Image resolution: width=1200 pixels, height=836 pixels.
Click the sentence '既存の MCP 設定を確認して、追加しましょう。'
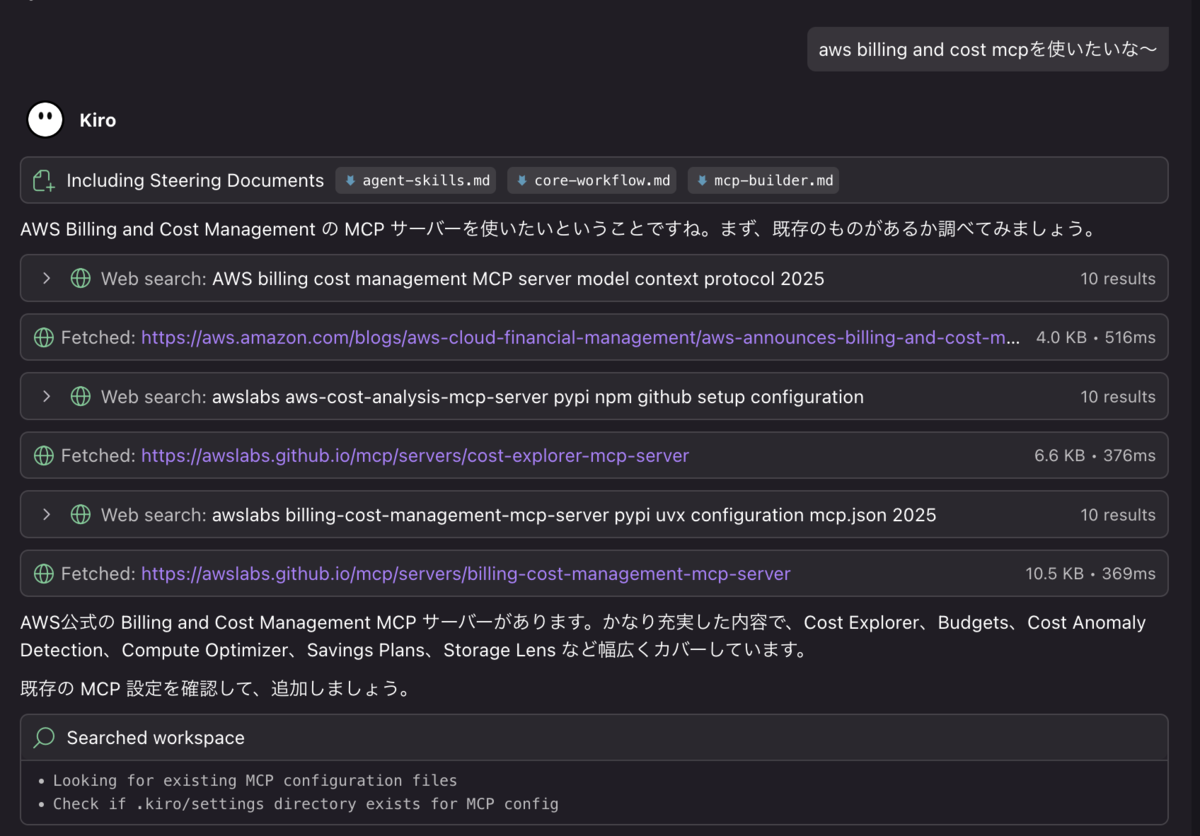pos(215,689)
